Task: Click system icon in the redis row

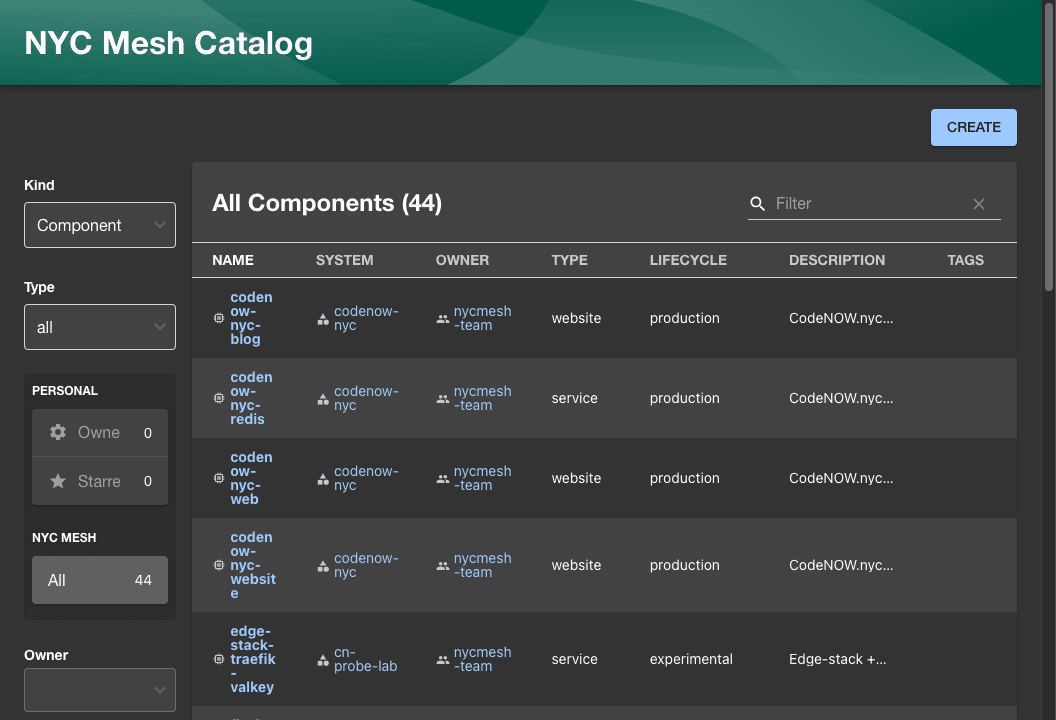Action: [323, 399]
